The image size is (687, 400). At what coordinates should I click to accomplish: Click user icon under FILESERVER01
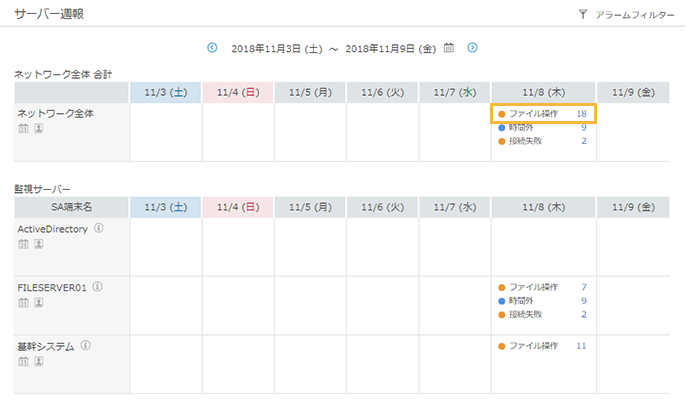click(x=38, y=302)
